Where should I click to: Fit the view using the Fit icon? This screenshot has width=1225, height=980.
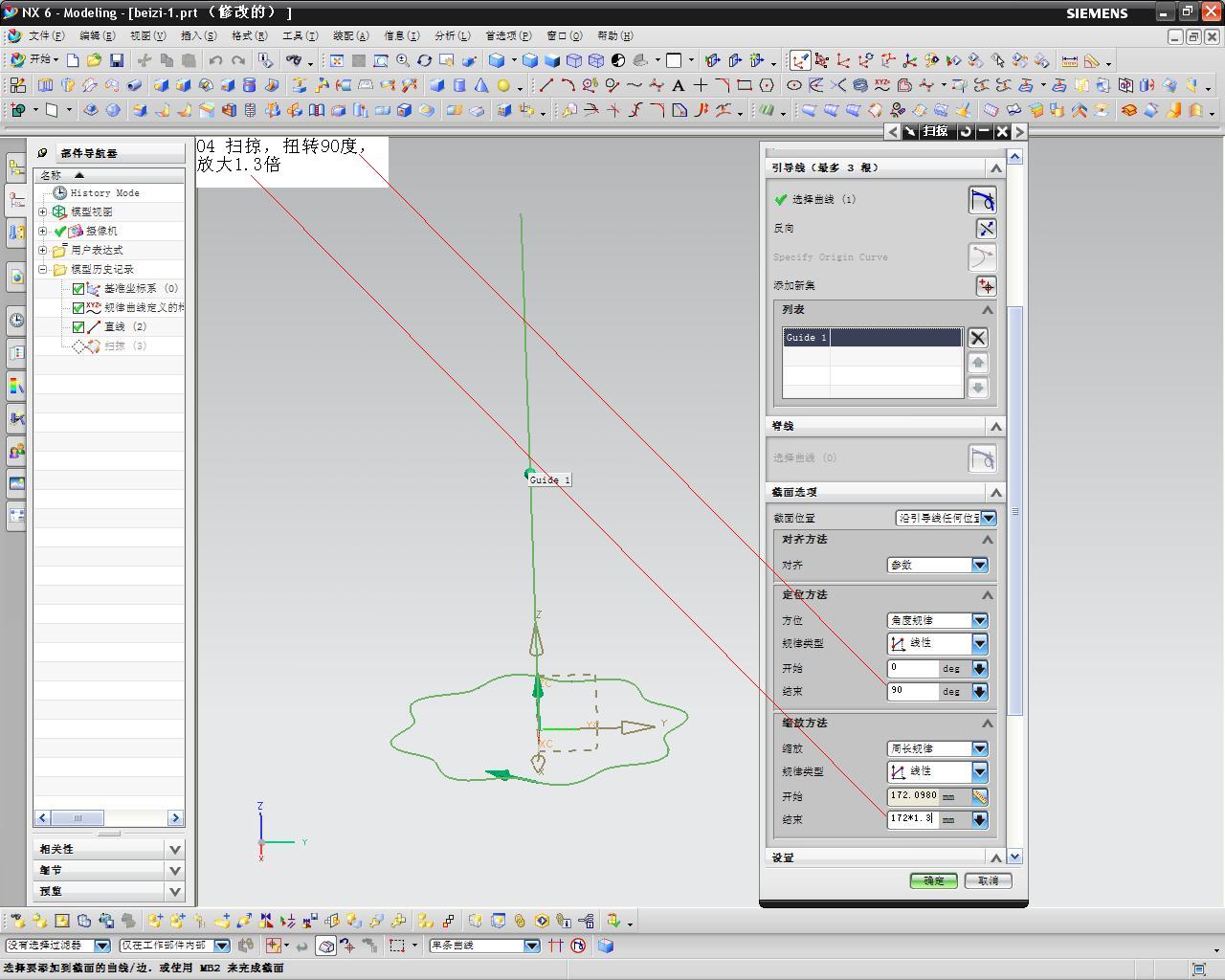tap(337, 60)
